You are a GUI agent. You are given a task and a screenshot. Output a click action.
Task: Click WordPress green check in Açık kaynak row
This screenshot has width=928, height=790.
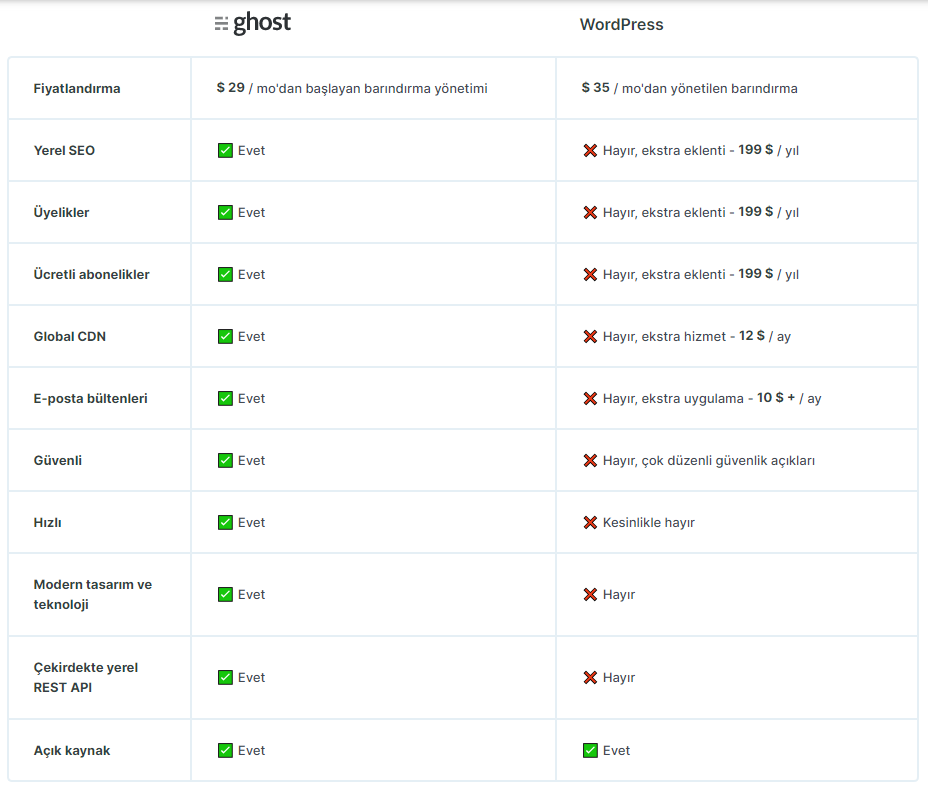pos(590,750)
